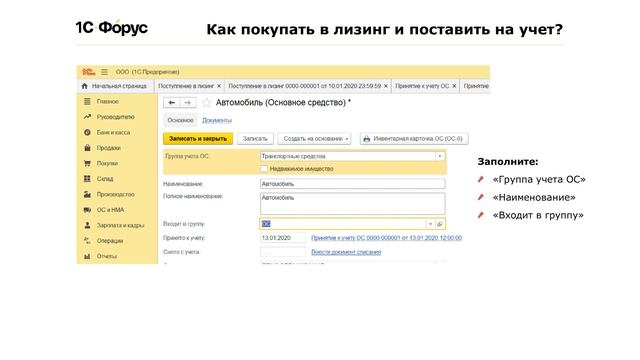
Task: Open the Принятие к учету ОС 0000-000001 link
Action: (387, 238)
